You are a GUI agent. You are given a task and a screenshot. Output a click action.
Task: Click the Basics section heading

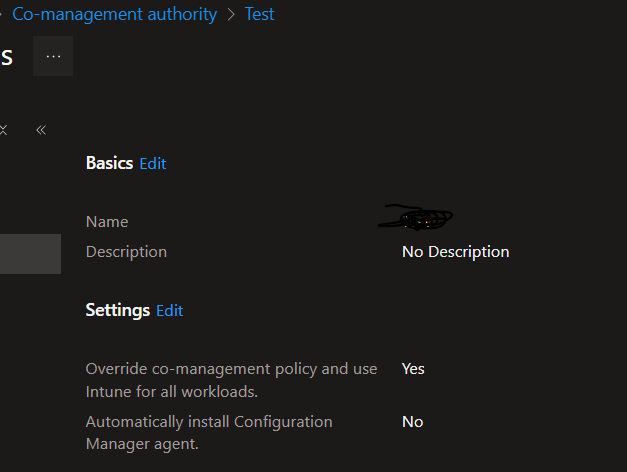click(x=109, y=163)
